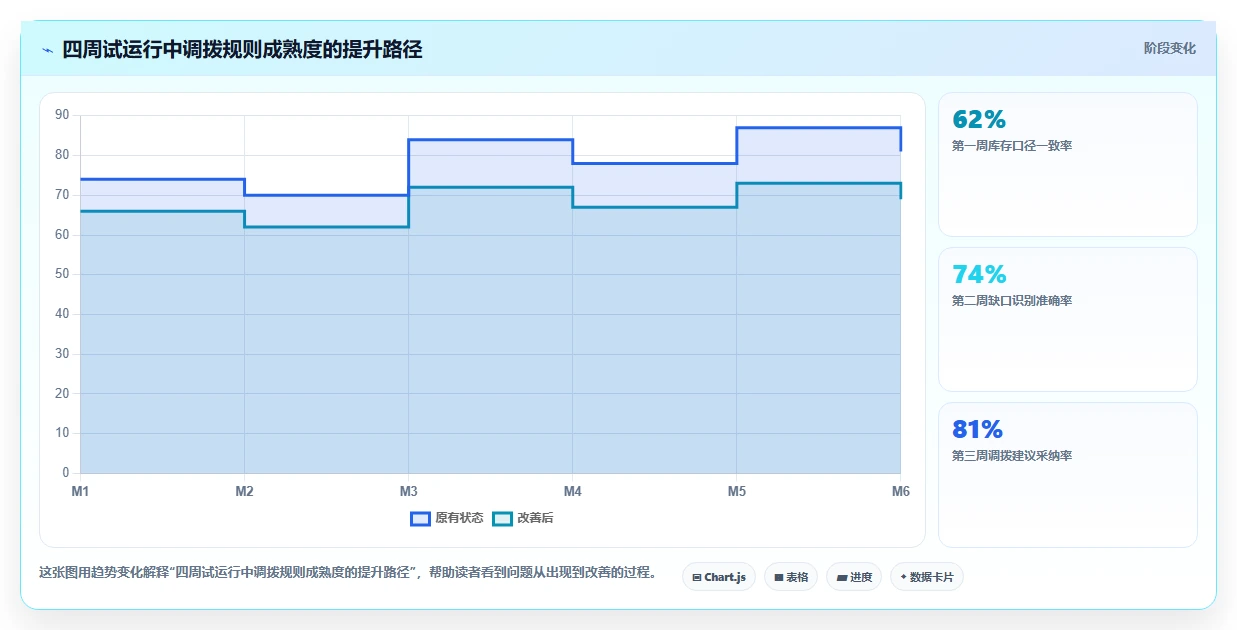Click the 改善后 legend label
Viewport: 1237px width, 630px height.
coord(535,518)
